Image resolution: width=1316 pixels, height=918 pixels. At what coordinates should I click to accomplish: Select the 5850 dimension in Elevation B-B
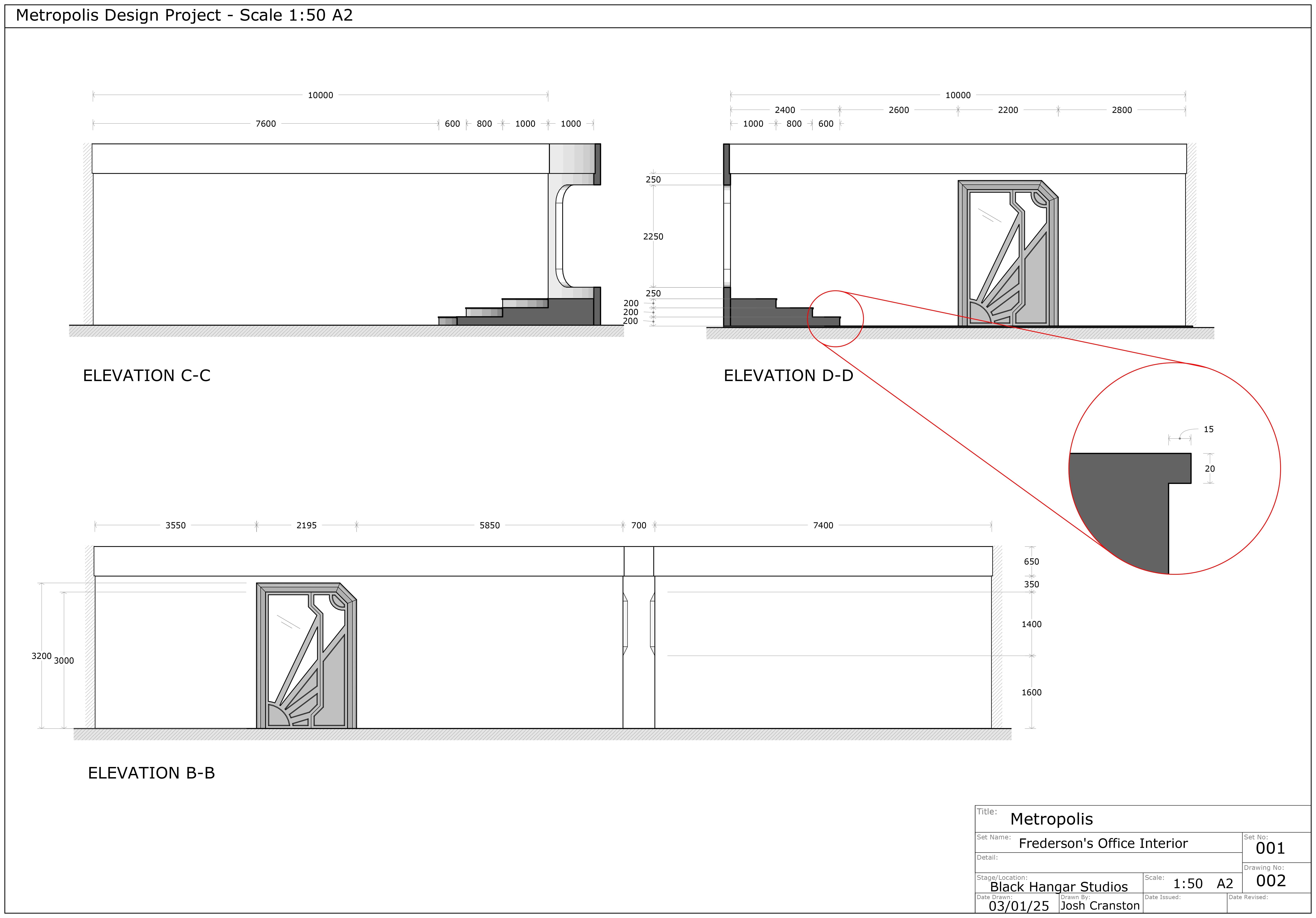(490, 526)
